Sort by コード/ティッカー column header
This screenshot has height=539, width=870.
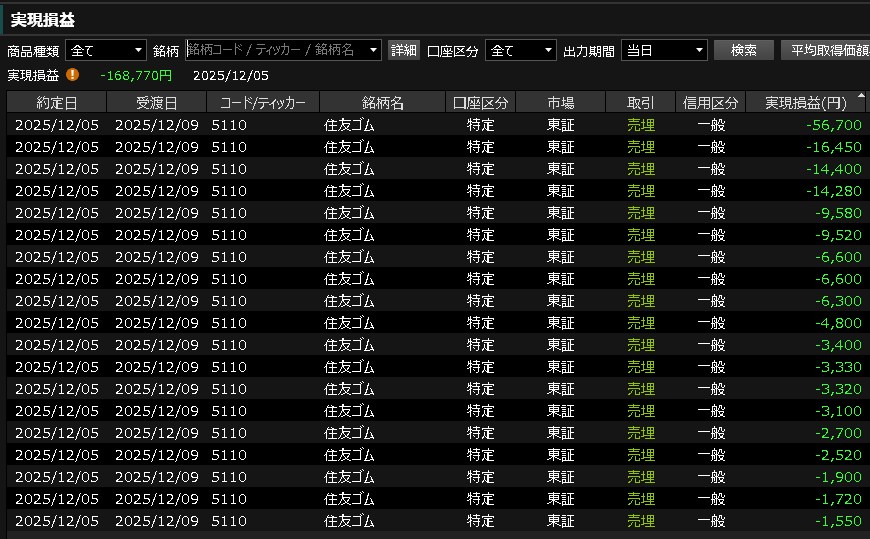click(263, 103)
